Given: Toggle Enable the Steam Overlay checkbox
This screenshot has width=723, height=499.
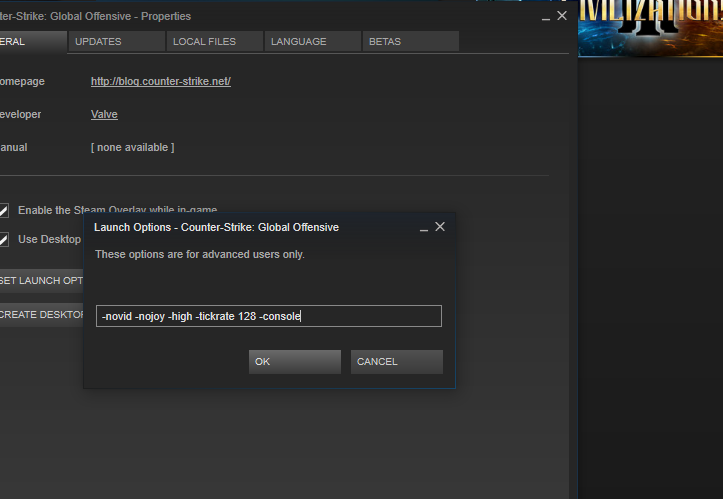Looking at the screenshot, I should click(4, 210).
